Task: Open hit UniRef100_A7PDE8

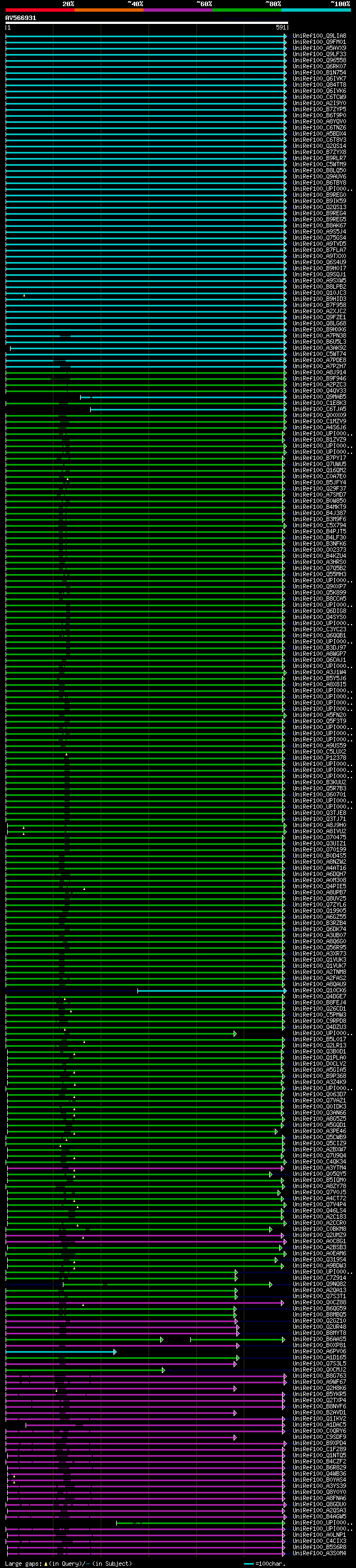Action: click(319, 360)
